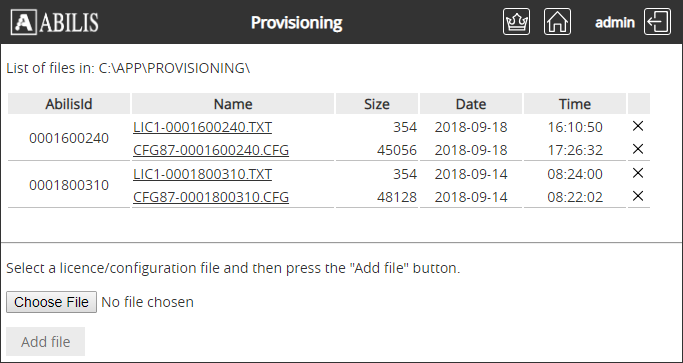Download the LIC1-0001800310.TXT licence file
683x363 pixels.
pos(203,174)
